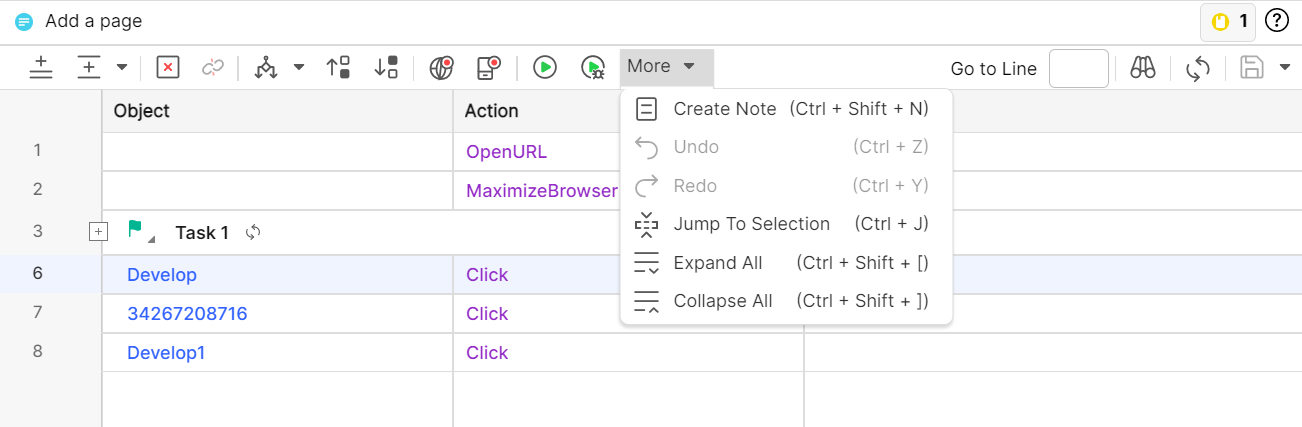Select Expand All in the More menu
1302x427 pixels.
tap(717, 263)
